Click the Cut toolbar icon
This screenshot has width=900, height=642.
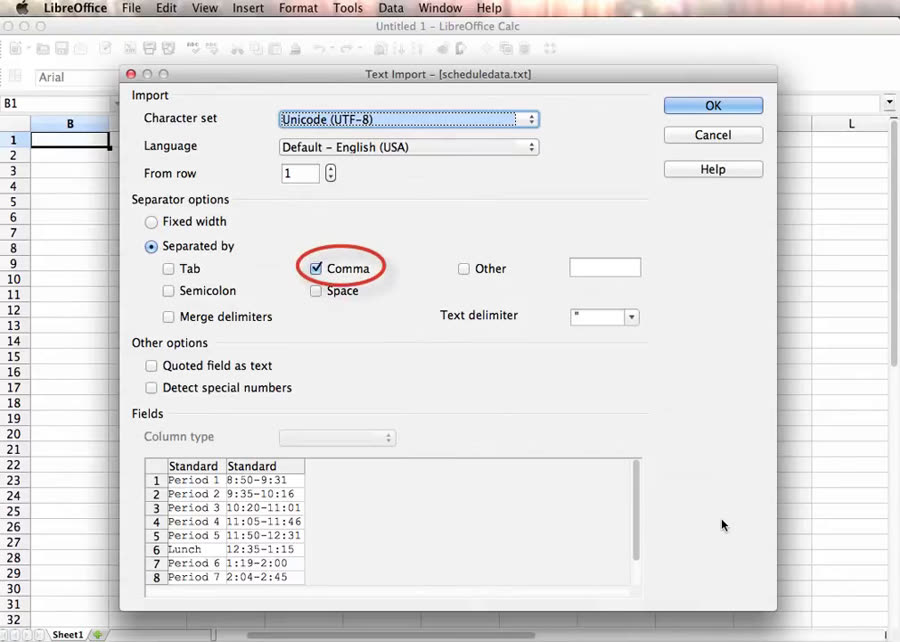237,49
